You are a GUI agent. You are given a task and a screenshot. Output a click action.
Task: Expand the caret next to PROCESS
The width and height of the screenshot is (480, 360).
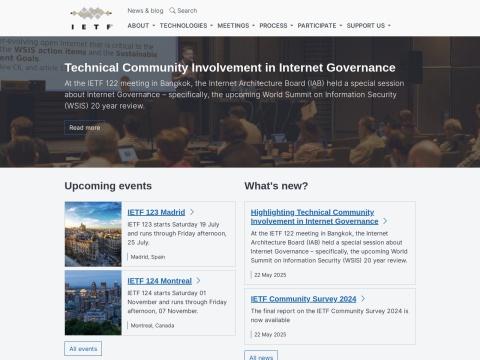(292, 26)
